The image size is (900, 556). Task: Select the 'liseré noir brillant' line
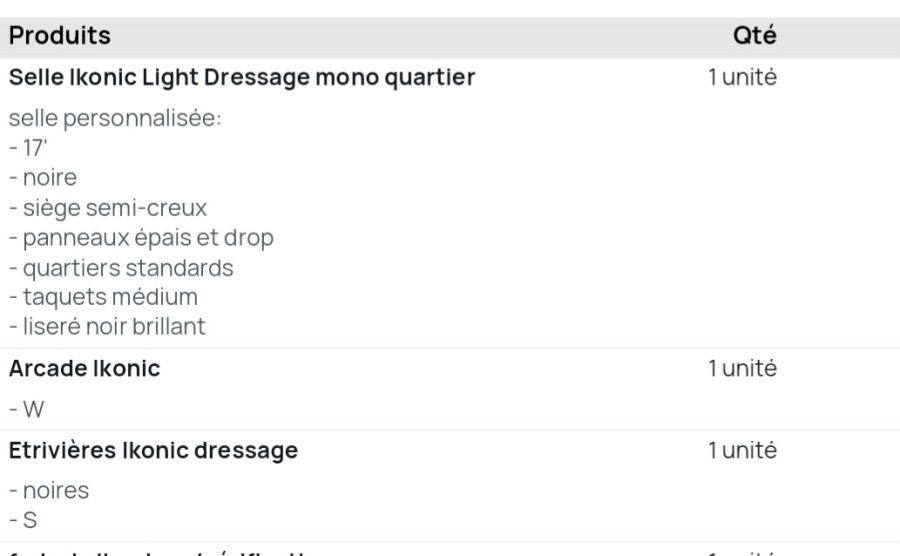[107, 326]
